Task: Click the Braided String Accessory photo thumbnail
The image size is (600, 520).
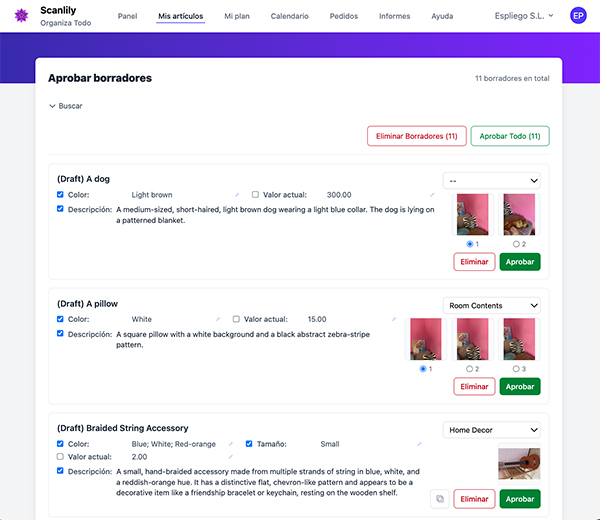Action: click(x=518, y=464)
